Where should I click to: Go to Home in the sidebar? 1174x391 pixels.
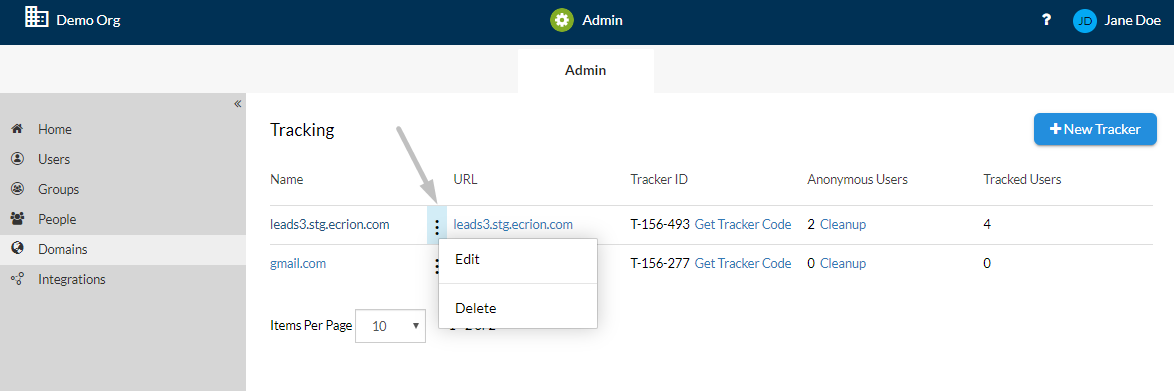(x=55, y=130)
